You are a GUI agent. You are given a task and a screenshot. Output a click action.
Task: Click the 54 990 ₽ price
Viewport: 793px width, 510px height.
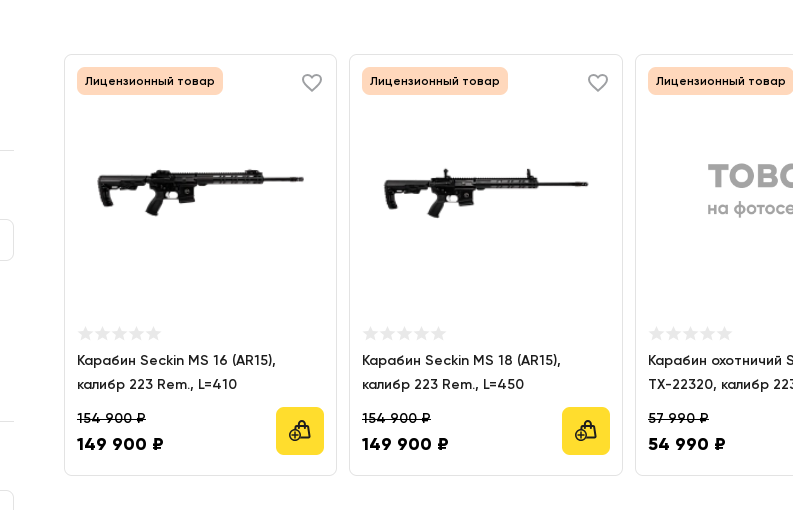(686, 444)
